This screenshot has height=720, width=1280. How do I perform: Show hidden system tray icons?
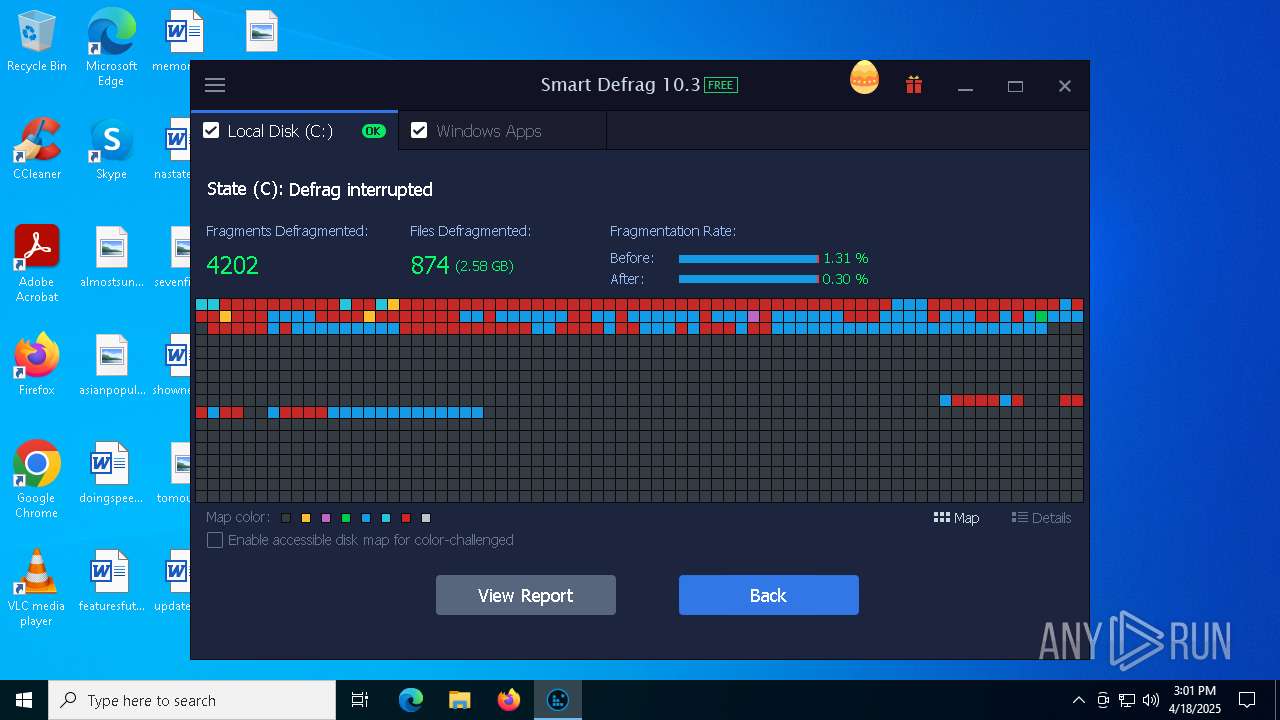1078,700
